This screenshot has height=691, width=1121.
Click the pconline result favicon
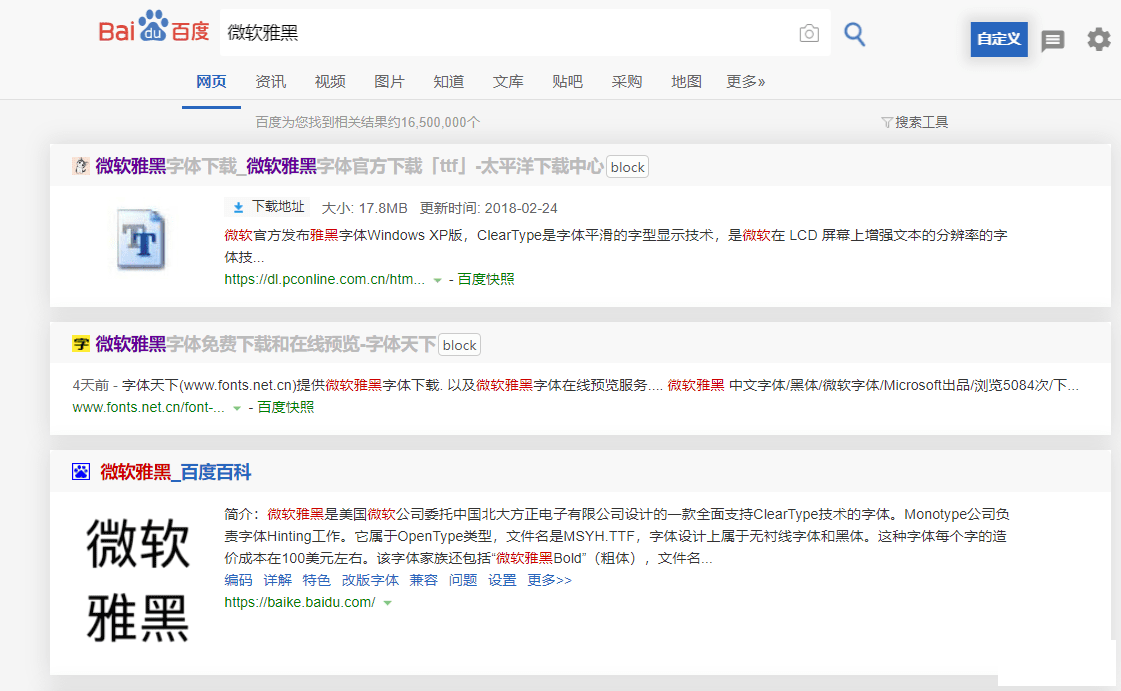[x=81, y=166]
